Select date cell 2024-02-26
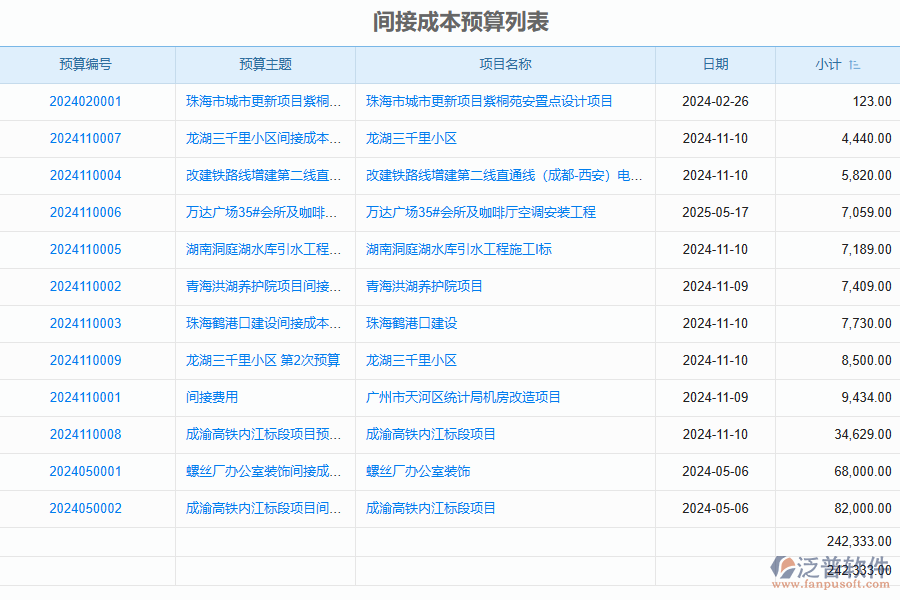The image size is (900, 600). [x=715, y=102]
